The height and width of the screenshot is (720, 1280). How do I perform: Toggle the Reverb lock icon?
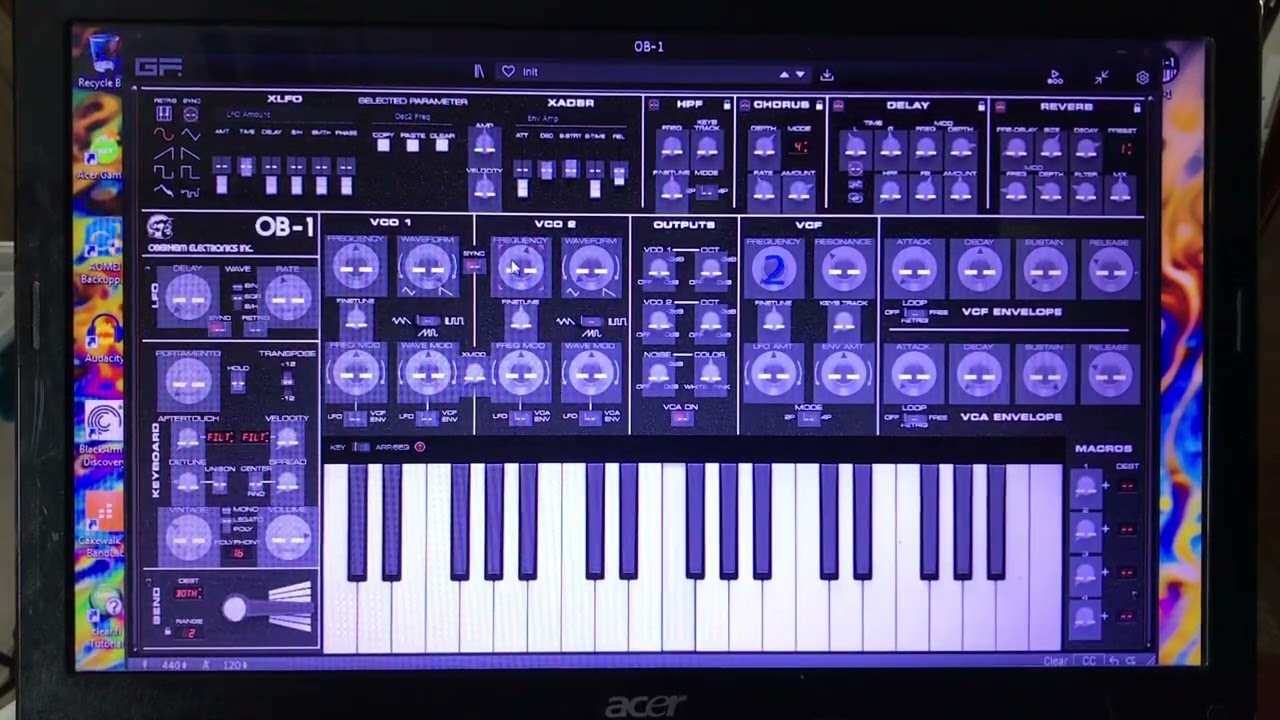[1137, 106]
